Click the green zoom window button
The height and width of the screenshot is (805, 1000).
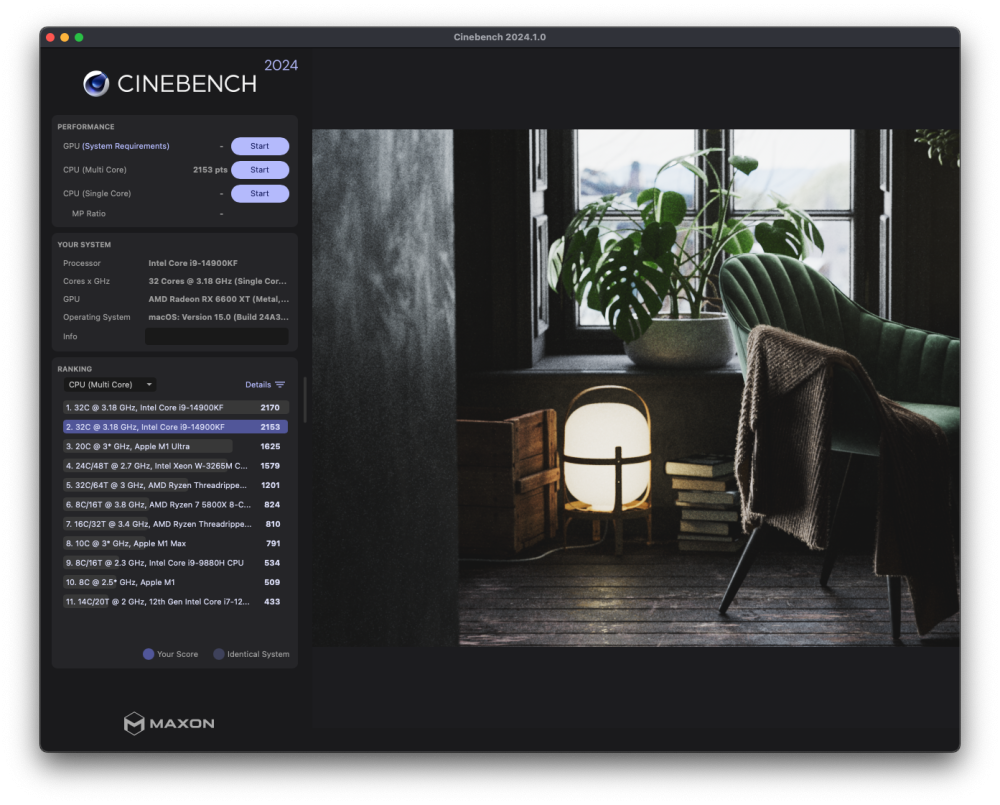(79, 38)
